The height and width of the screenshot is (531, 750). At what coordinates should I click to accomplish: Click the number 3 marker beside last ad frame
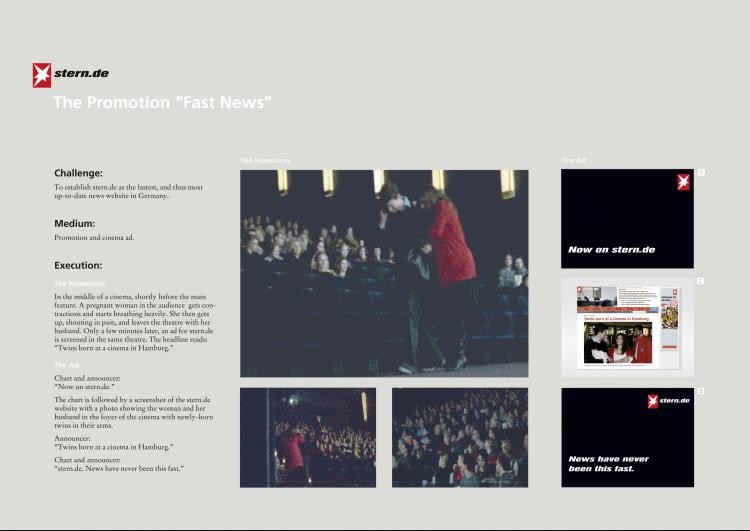pos(701,391)
